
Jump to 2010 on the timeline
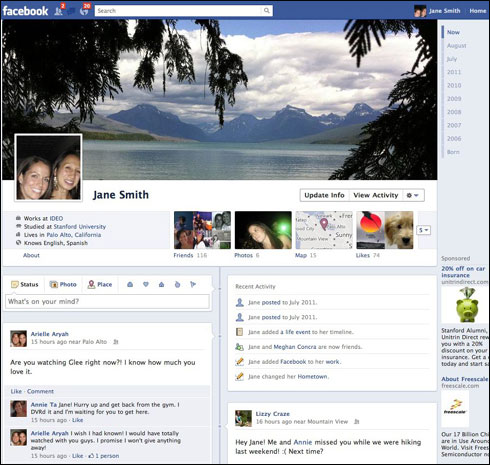454,85
